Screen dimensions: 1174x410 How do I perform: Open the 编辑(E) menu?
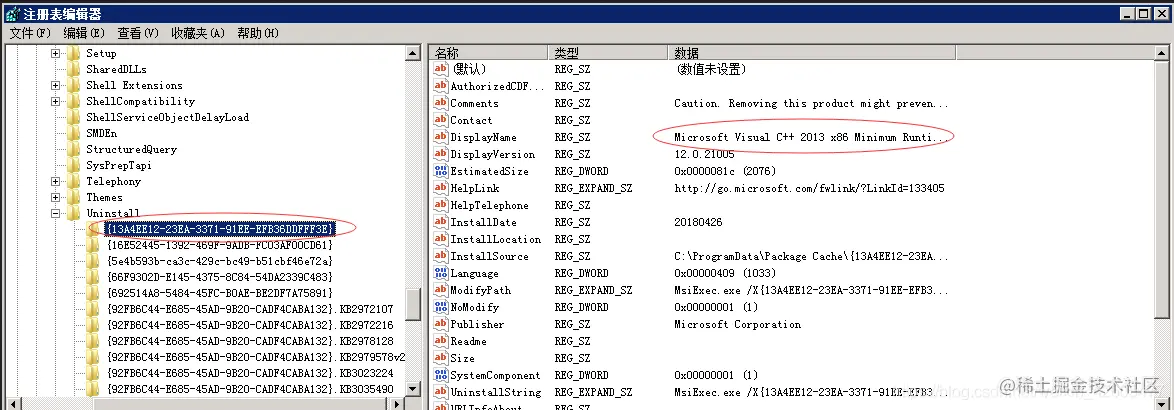(84, 33)
